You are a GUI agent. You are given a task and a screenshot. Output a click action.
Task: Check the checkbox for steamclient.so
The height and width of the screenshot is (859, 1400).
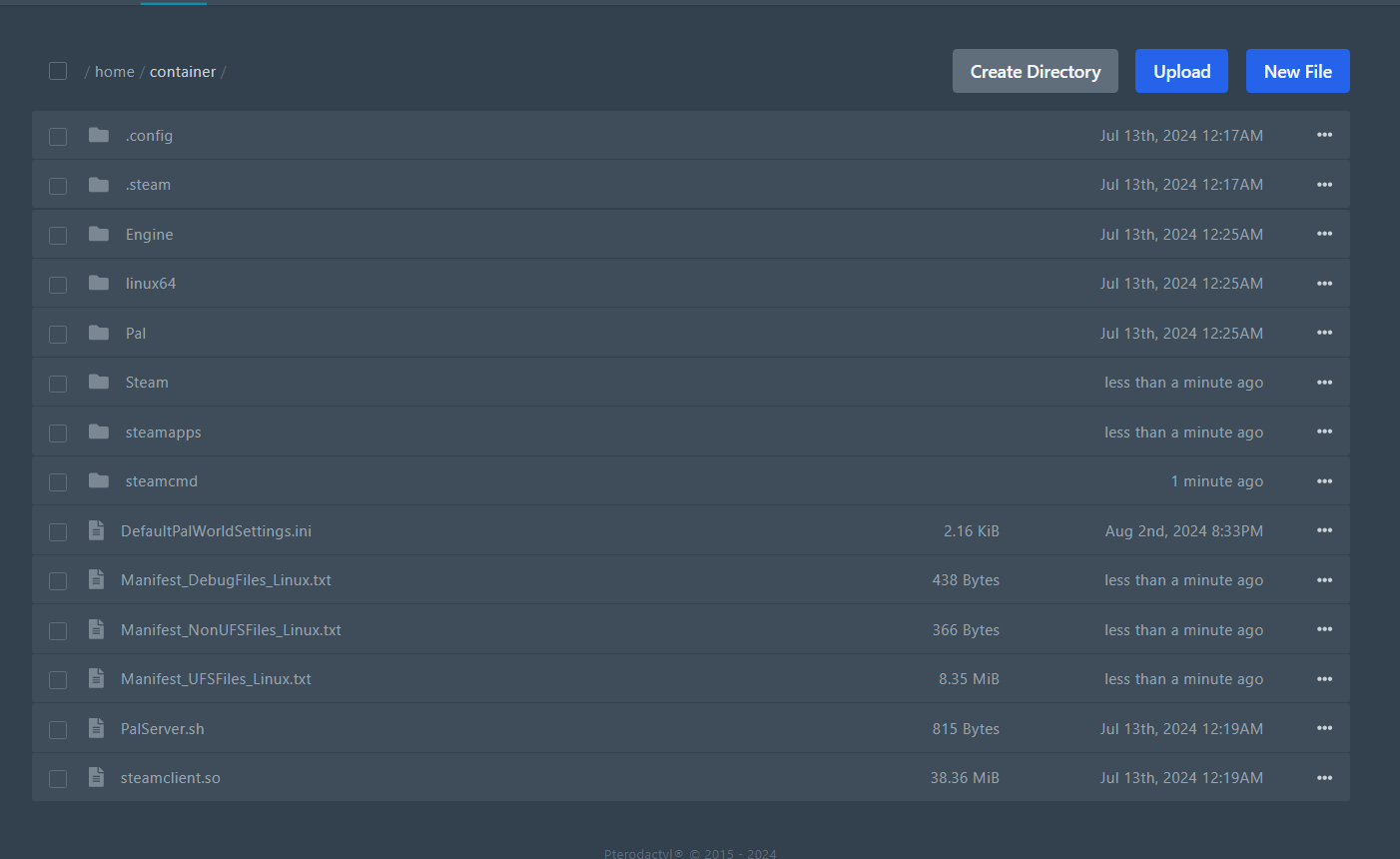[x=57, y=778]
